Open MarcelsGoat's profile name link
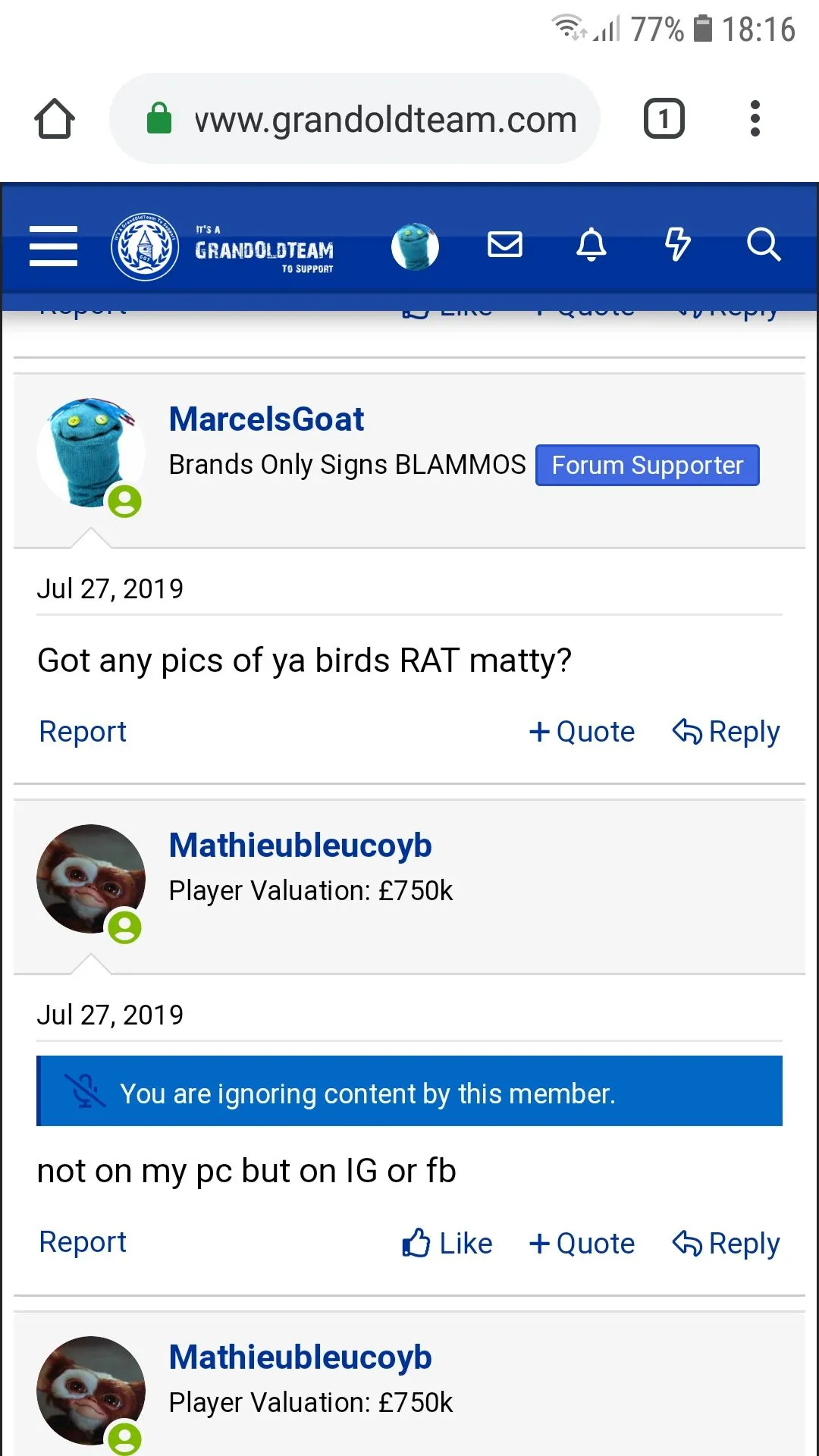819x1456 pixels. [x=266, y=419]
